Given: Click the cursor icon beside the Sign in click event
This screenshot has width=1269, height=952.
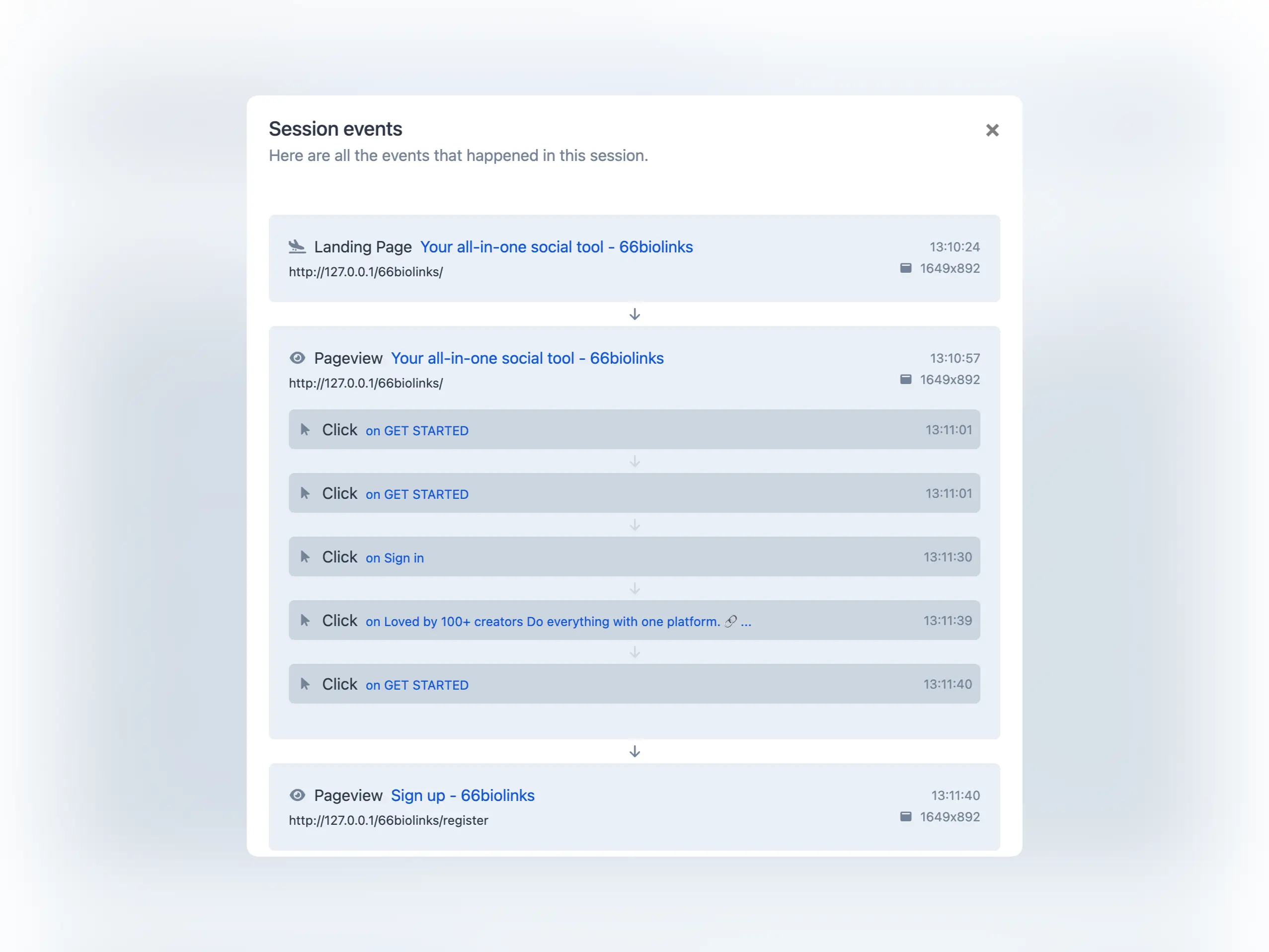Looking at the screenshot, I should click(x=305, y=556).
